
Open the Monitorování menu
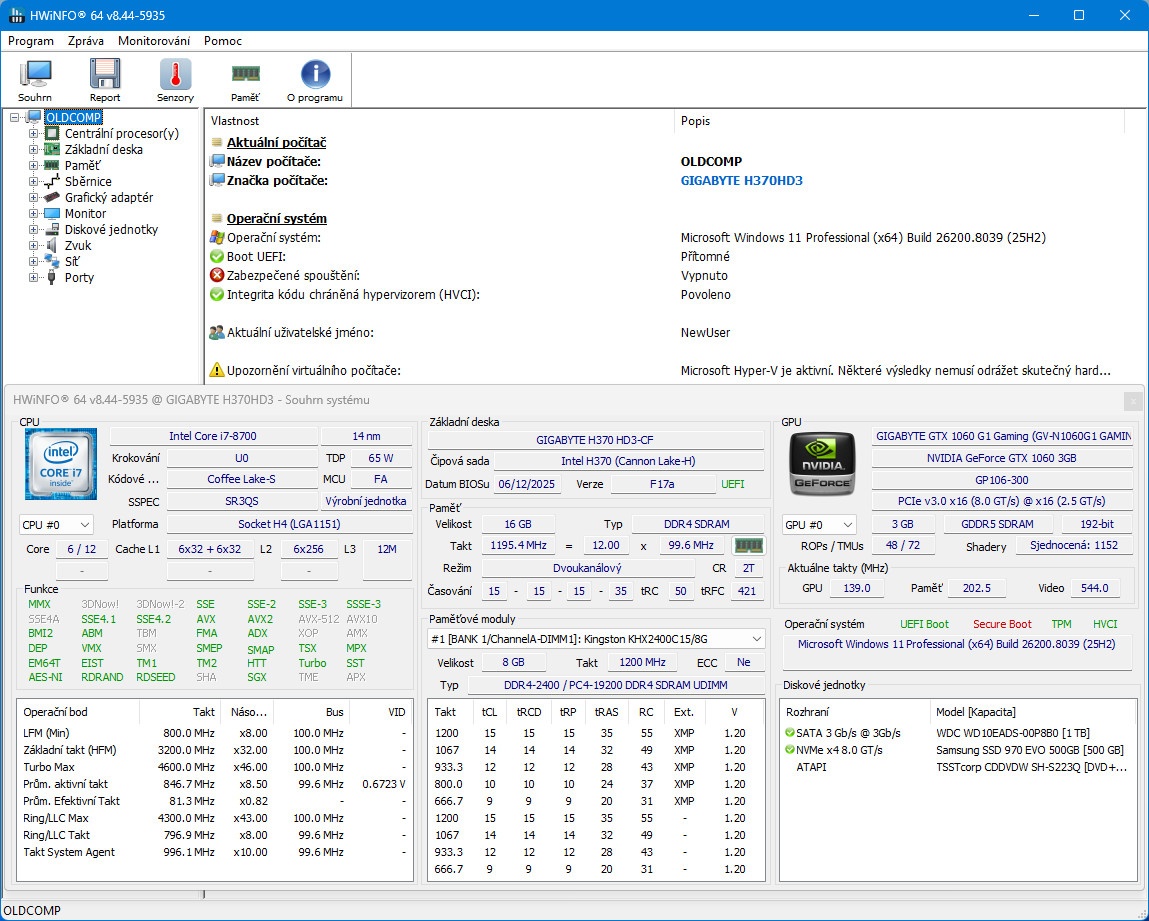pyautogui.click(x=153, y=41)
